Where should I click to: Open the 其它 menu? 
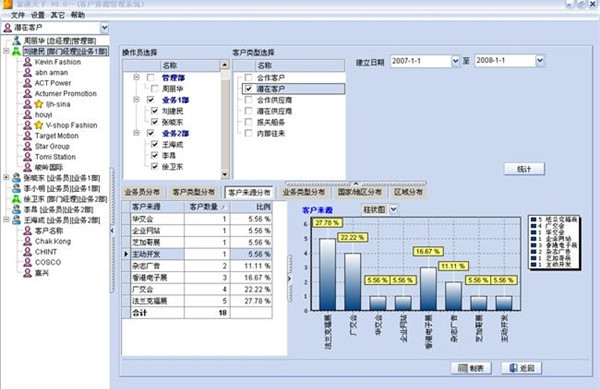pos(58,15)
